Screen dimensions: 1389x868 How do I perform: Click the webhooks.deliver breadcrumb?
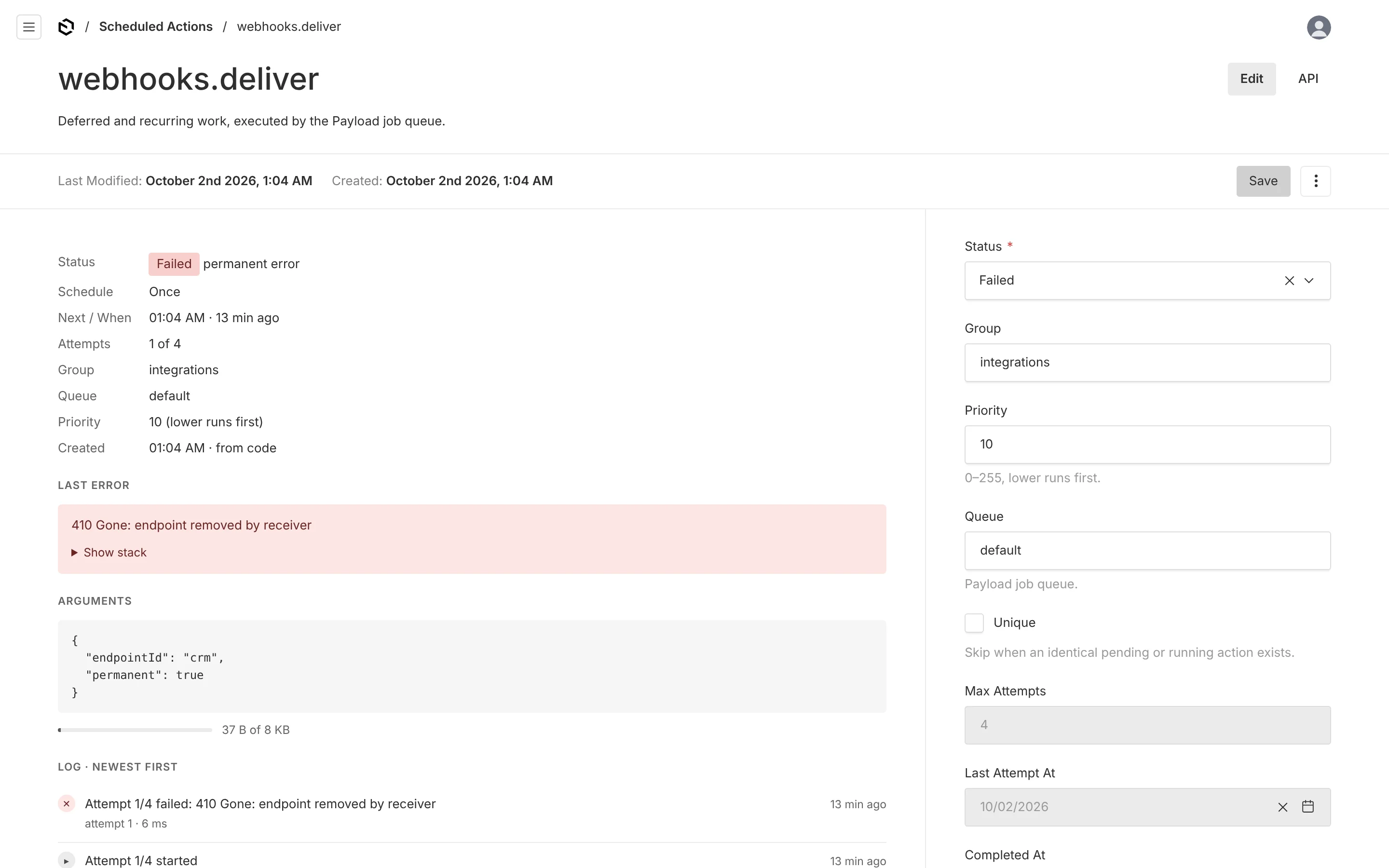tap(289, 27)
